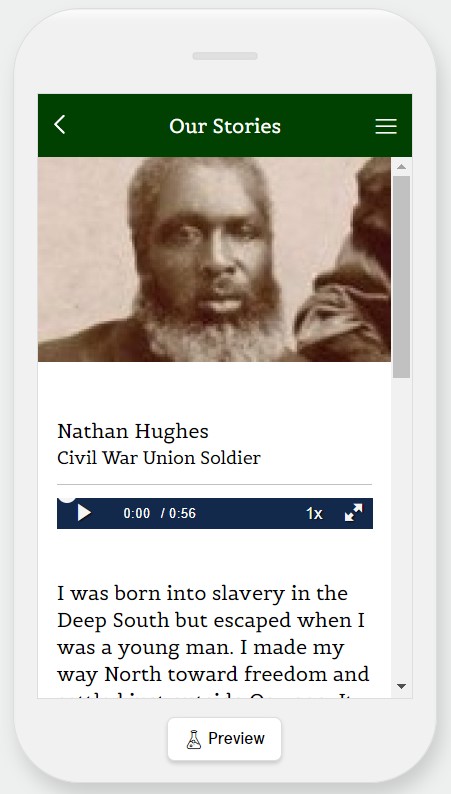Select the Nathan Hughes portrait photo
The width and height of the screenshot is (451, 794).
click(x=214, y=259)
